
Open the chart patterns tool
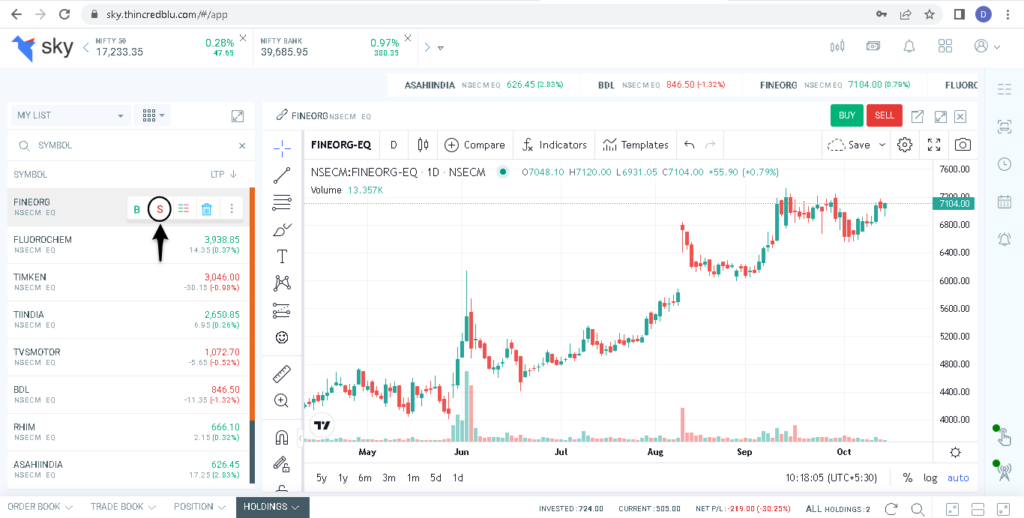pos(282,283)
